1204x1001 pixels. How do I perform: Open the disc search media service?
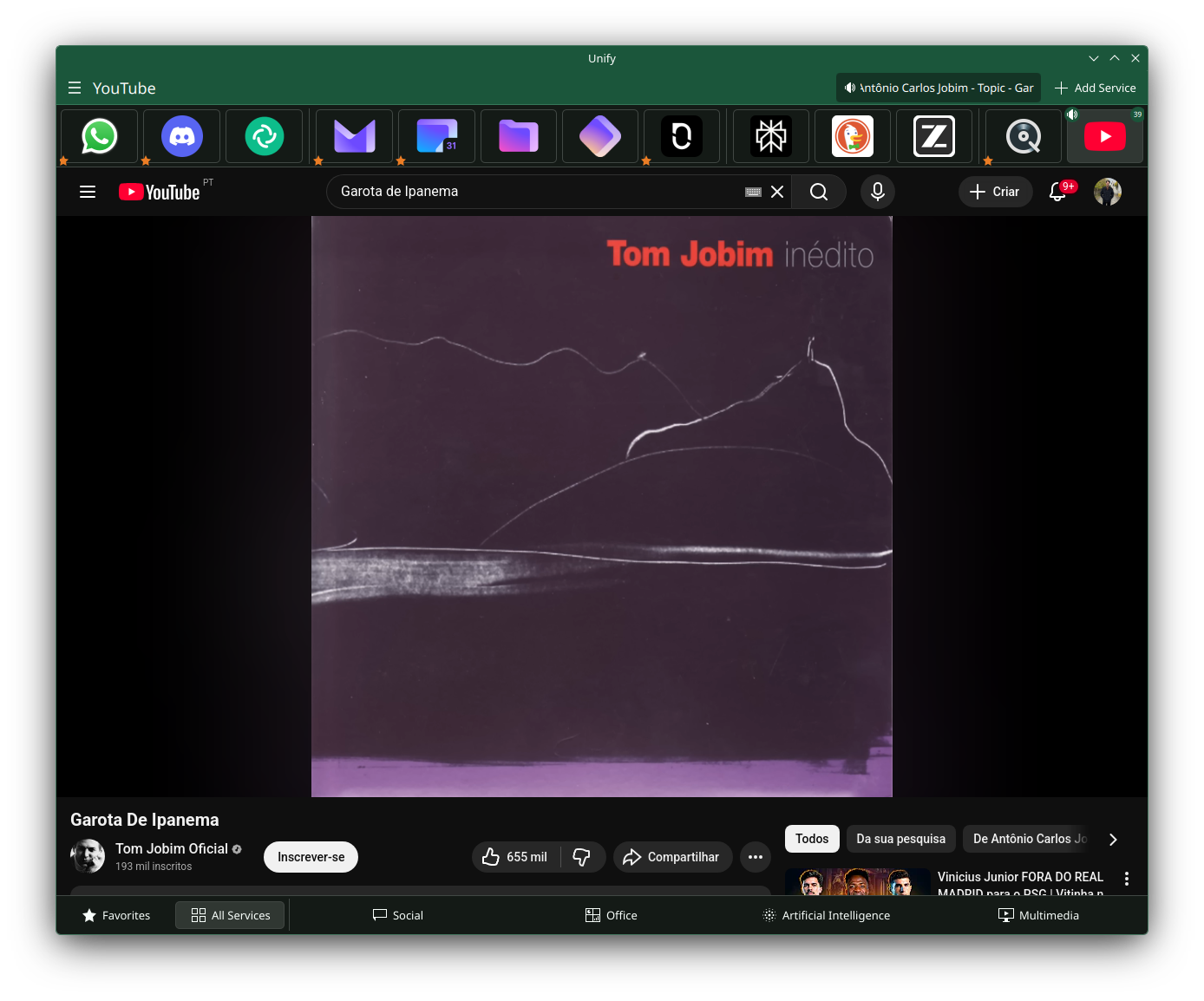[x=1024, y=136]
